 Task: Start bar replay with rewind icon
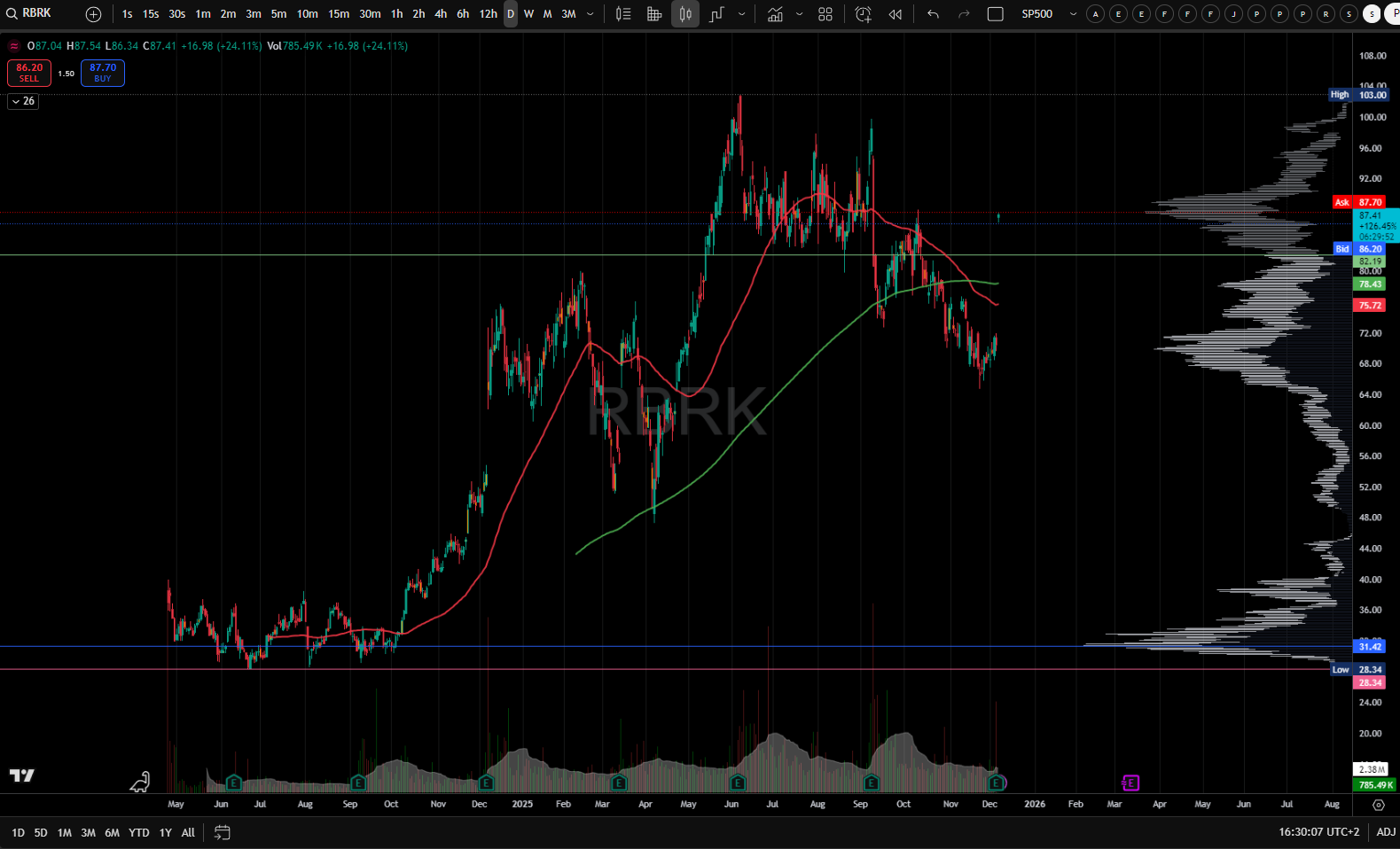(x=896, y=14)
